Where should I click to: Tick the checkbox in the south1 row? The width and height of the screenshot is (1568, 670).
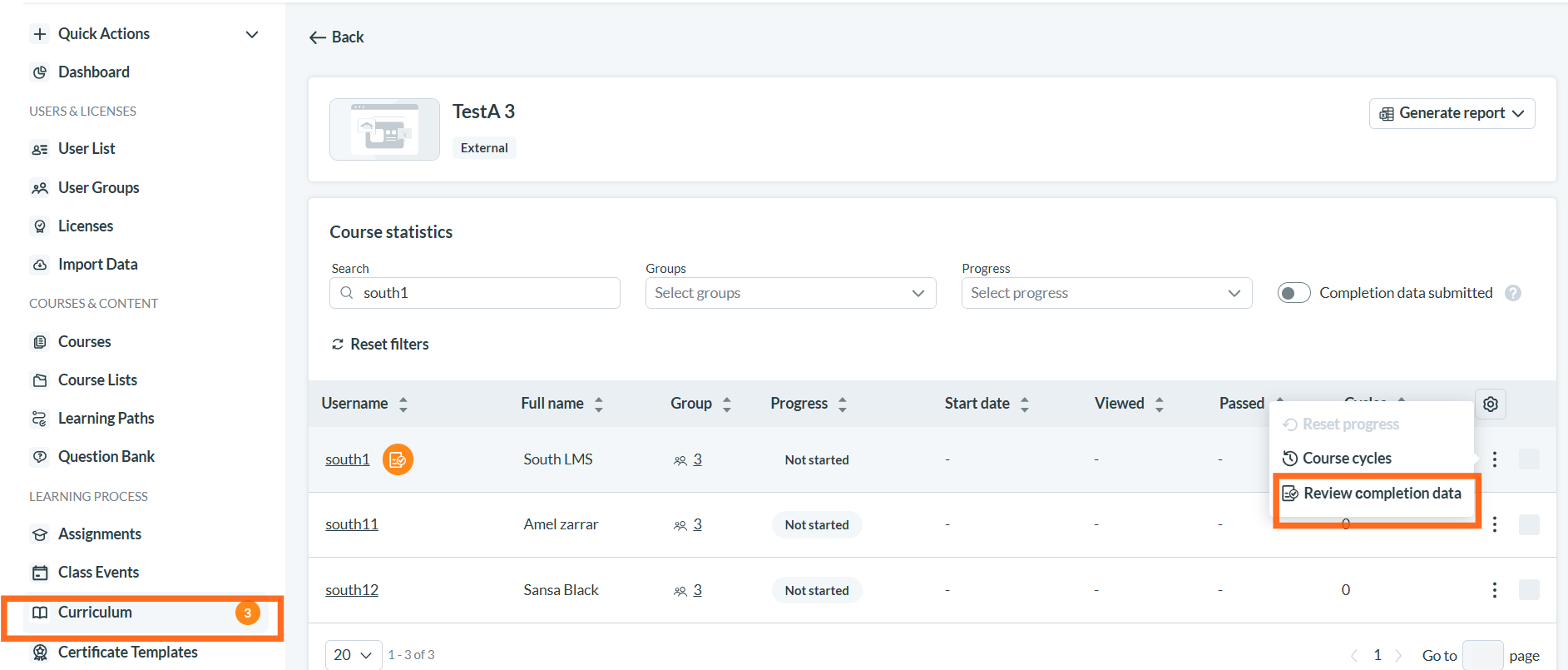tap(1529, 459)
